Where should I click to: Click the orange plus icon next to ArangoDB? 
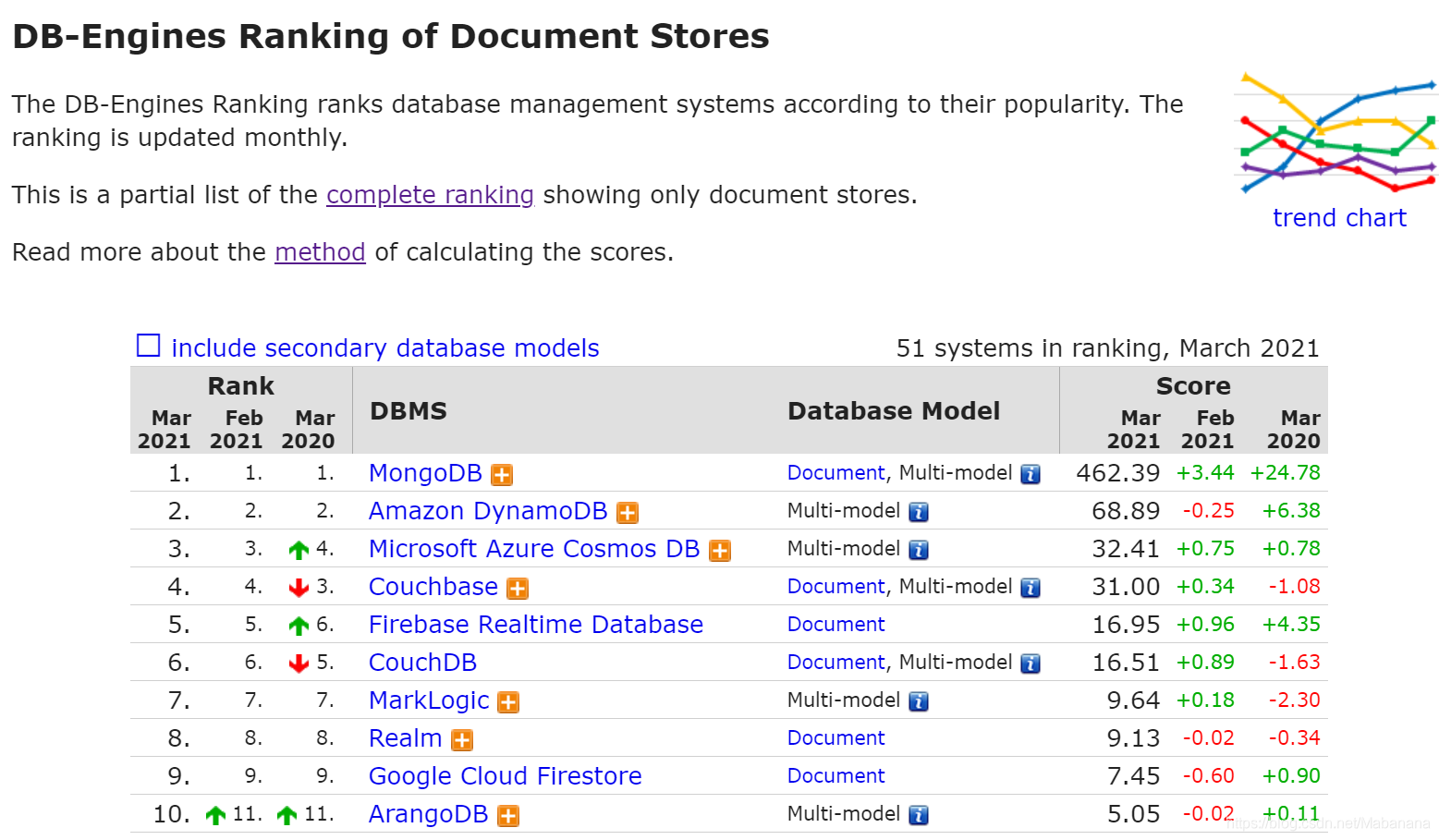(508, 816)
